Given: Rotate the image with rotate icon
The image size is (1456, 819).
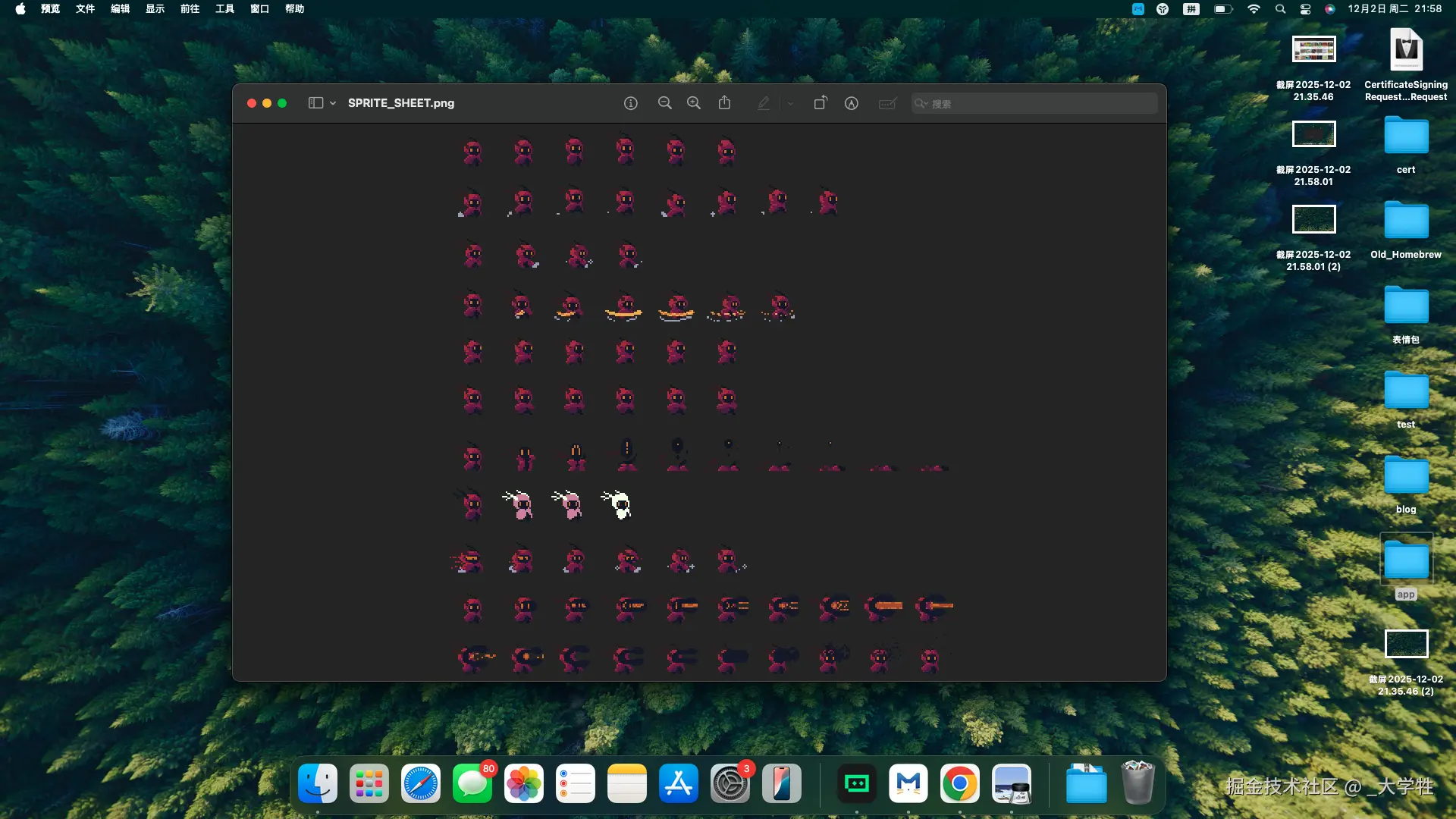Looking at the screenshot, I should 820,103.
